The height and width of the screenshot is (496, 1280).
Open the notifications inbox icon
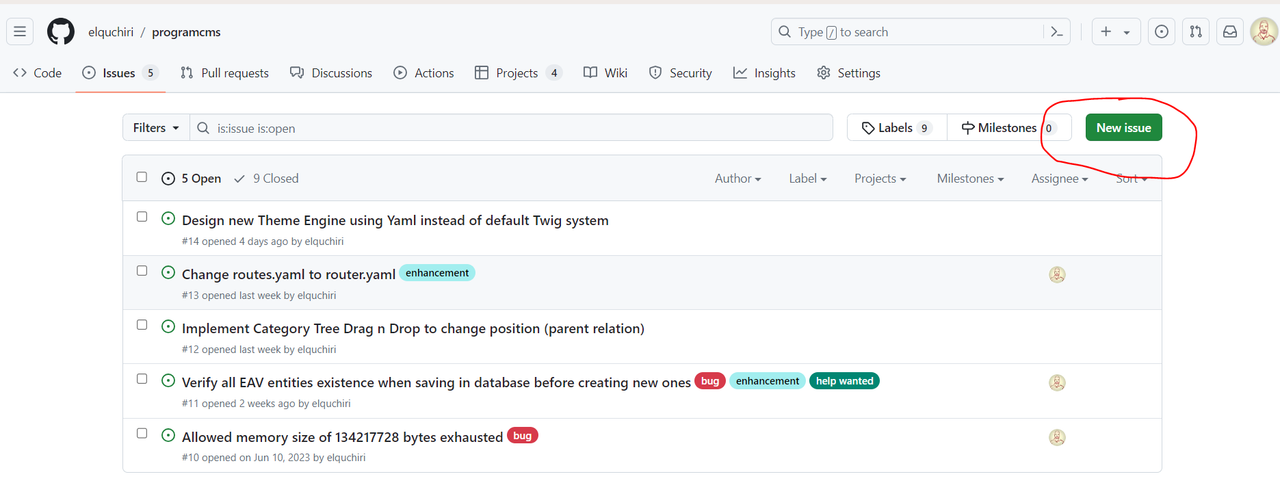point(1230,32)
